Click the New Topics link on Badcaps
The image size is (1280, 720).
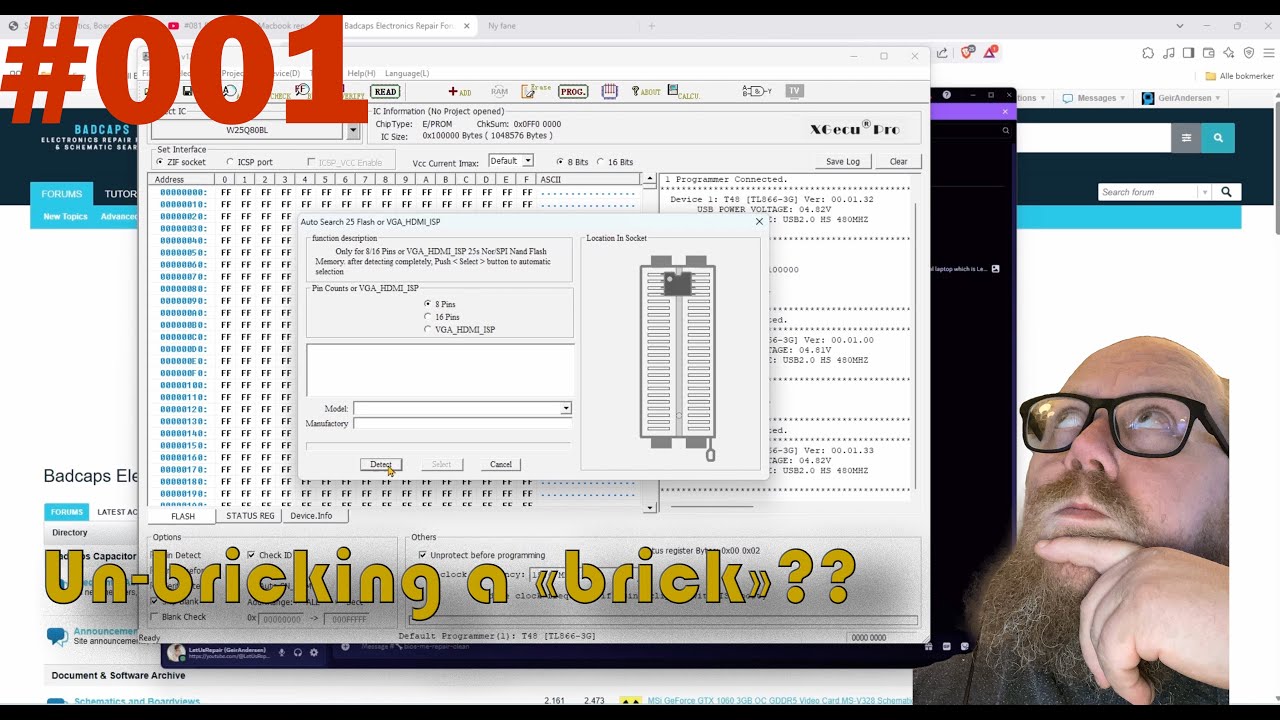[x=65, y=216]
